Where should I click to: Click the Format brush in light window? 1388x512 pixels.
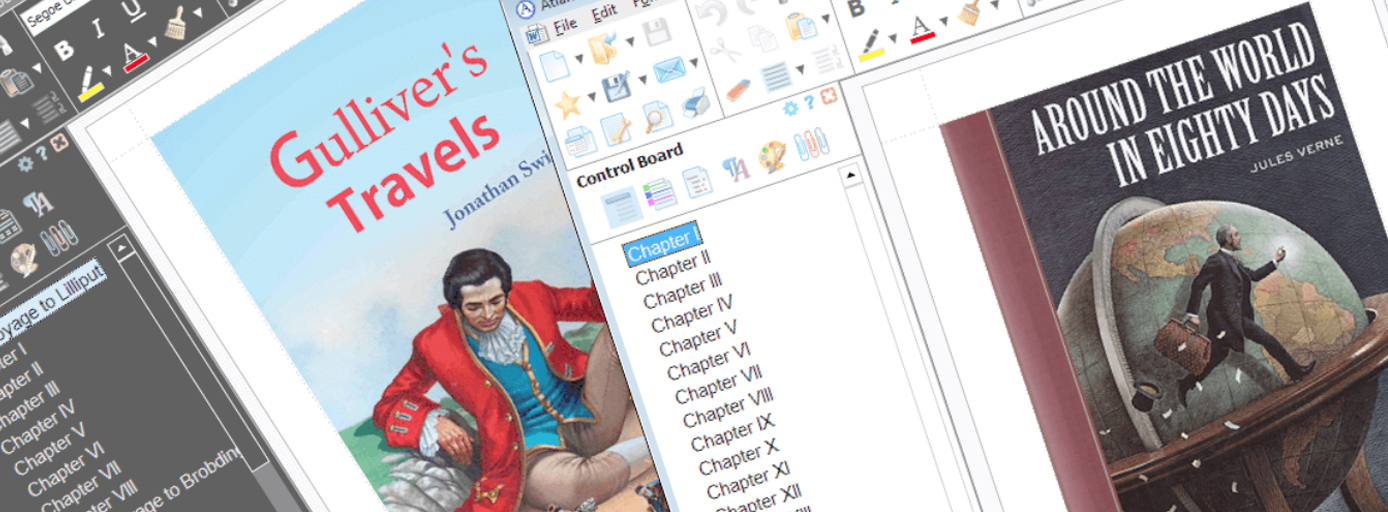pyautogui.click(x=968, y=13)
